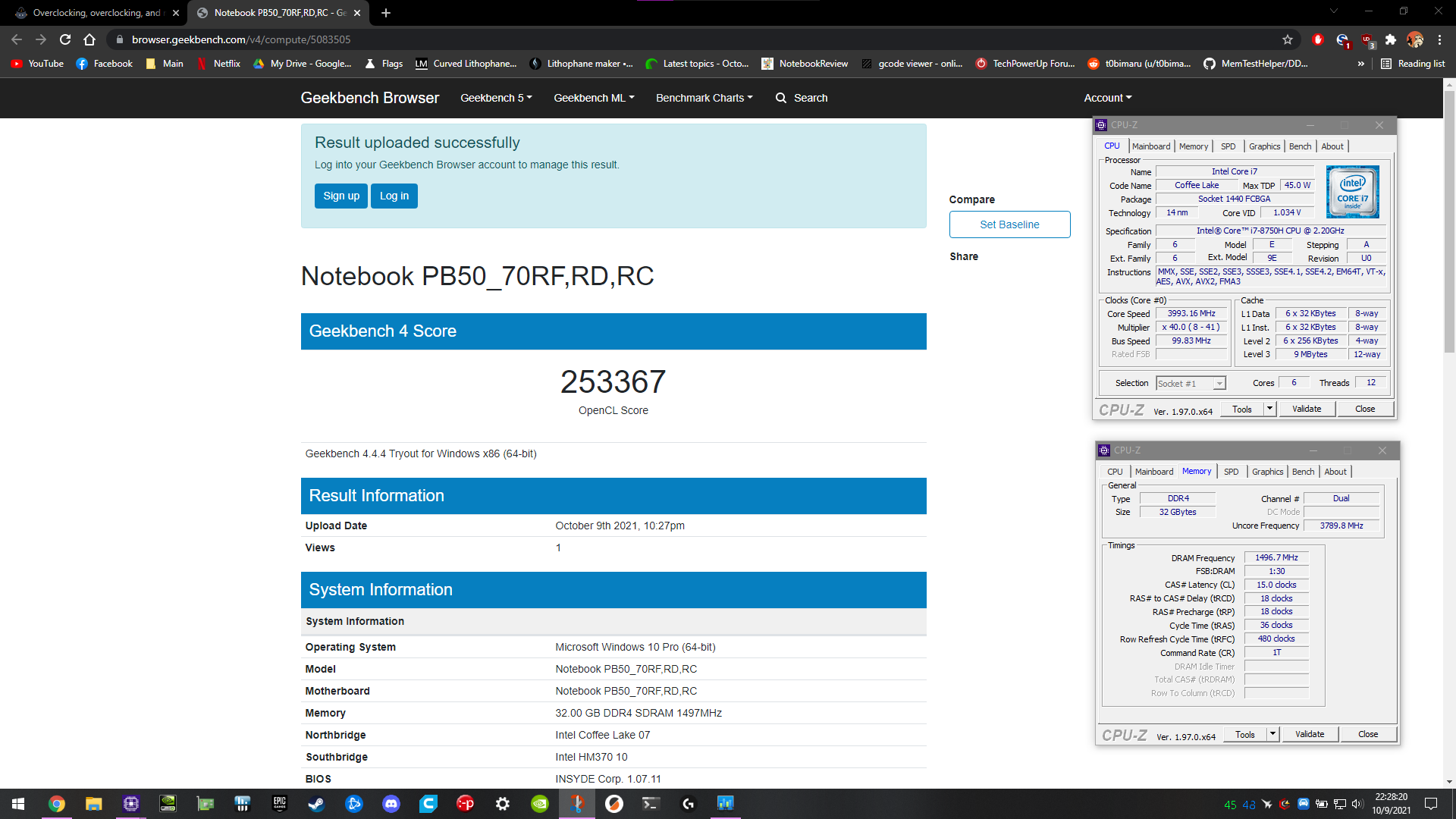
Task: Open Bench tab in lower CPU-Z window
Action: tap(1303, 472)
